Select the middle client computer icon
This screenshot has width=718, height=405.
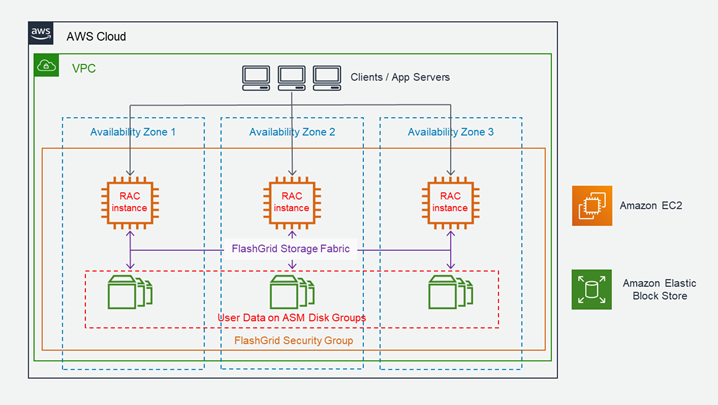[x=292, y=78]
